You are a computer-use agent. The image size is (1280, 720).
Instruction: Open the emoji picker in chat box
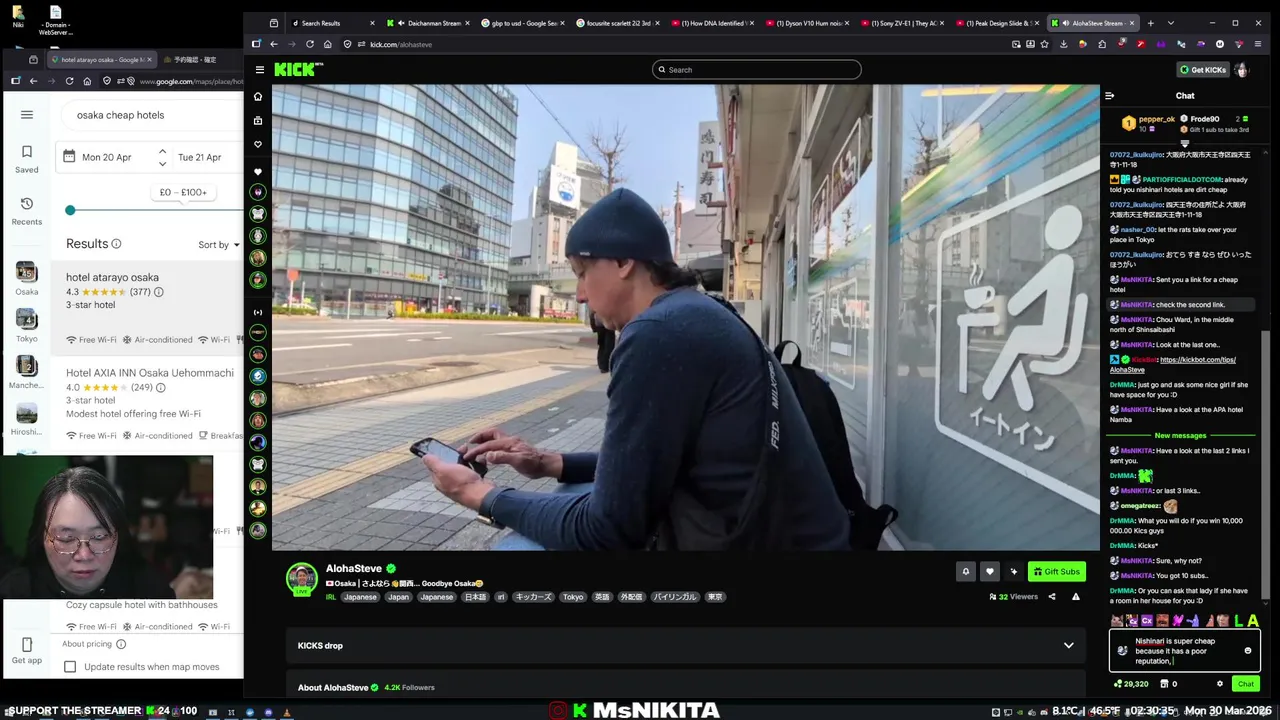click(1247, 650)
